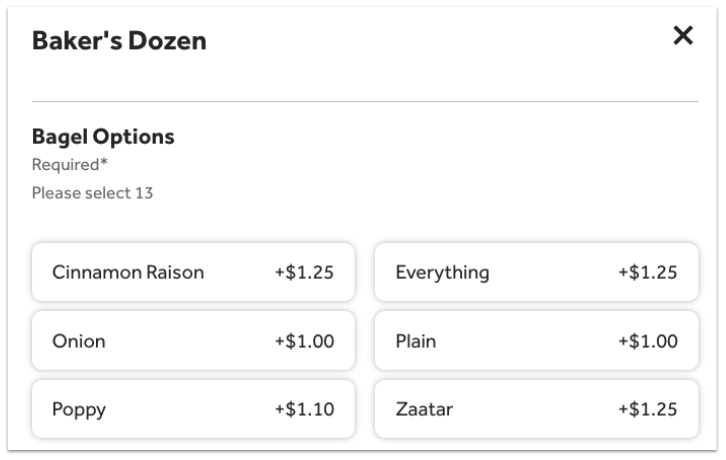Click the Bagel Options heading
The height and width of the screenshot is (460, 726).
(103, 137)
